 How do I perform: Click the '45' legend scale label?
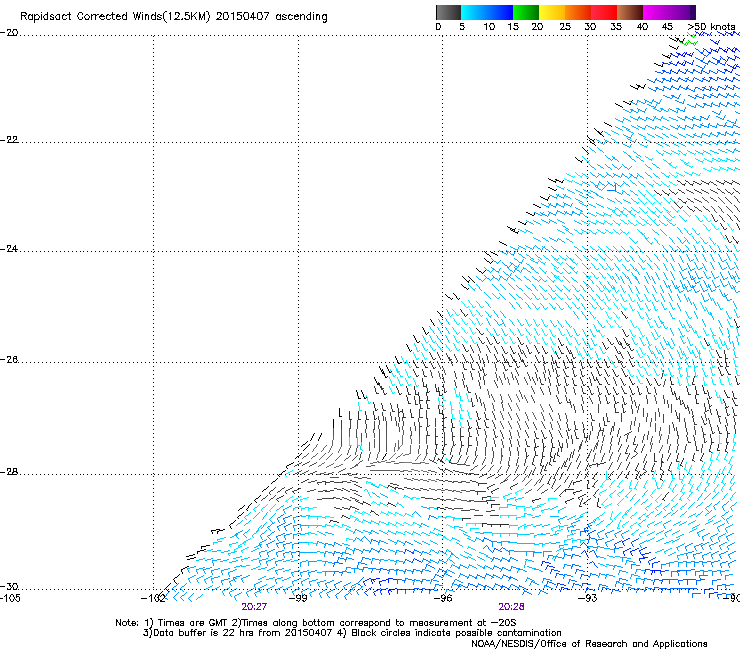coord(667,27)
